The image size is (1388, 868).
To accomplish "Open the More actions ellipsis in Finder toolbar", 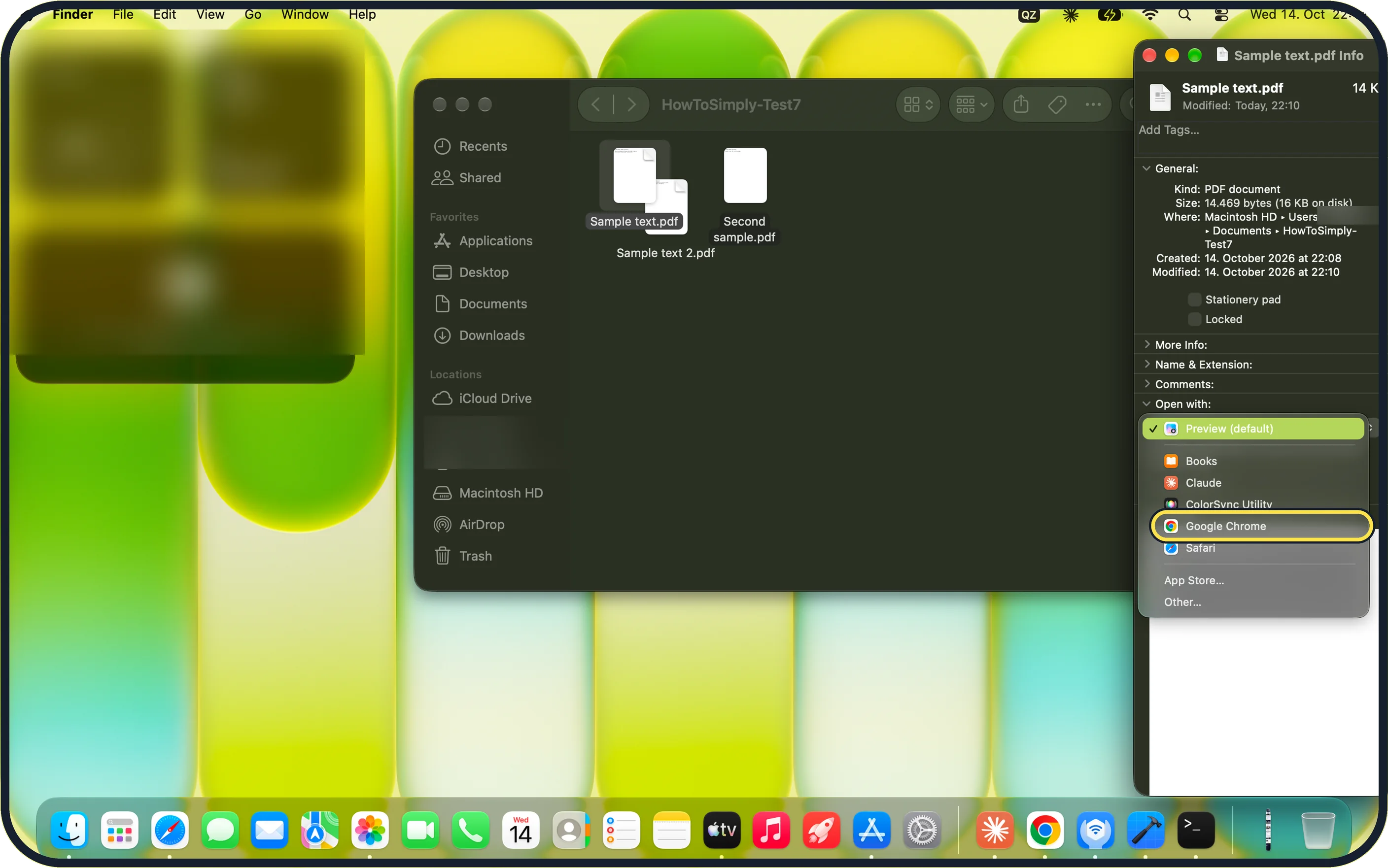I will point(1093,104).
